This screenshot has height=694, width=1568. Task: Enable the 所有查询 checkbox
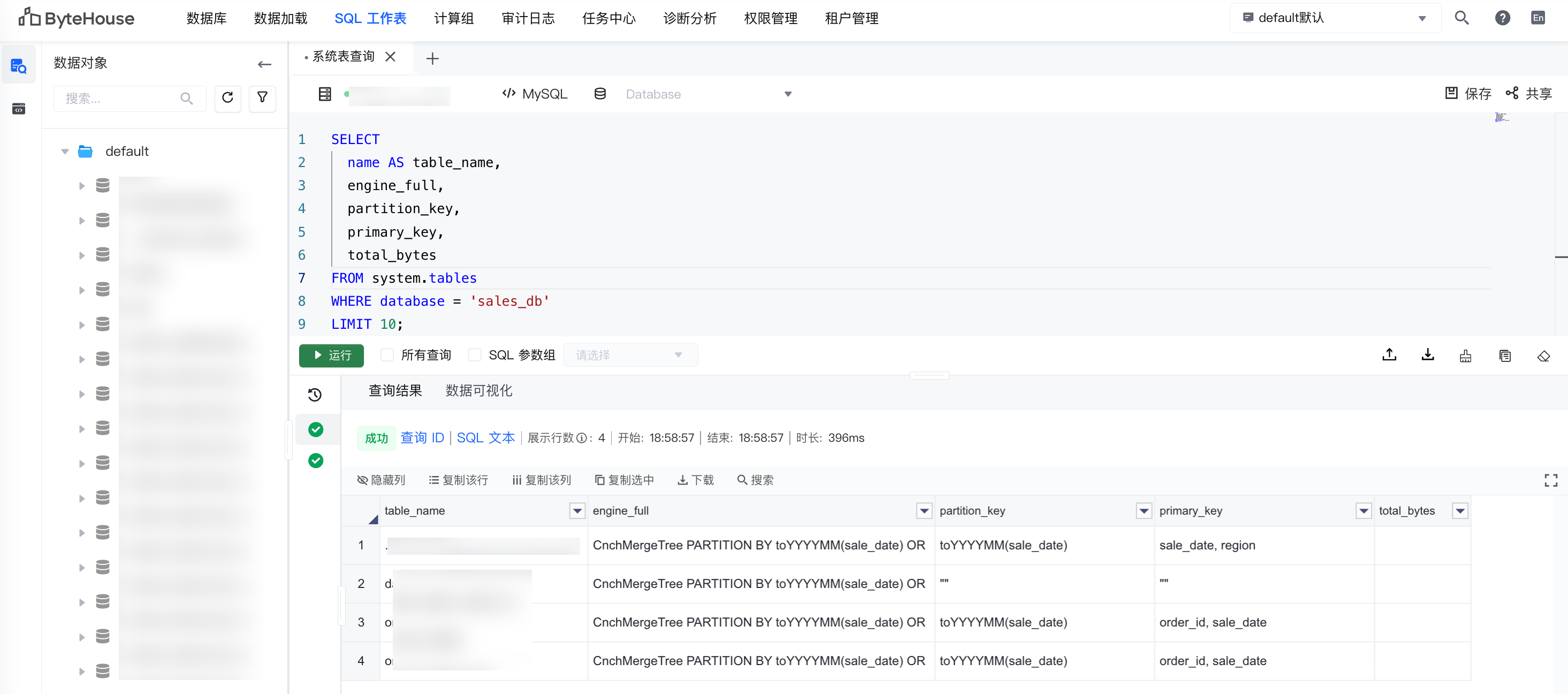pyautogui.click(x=387, y=355)
